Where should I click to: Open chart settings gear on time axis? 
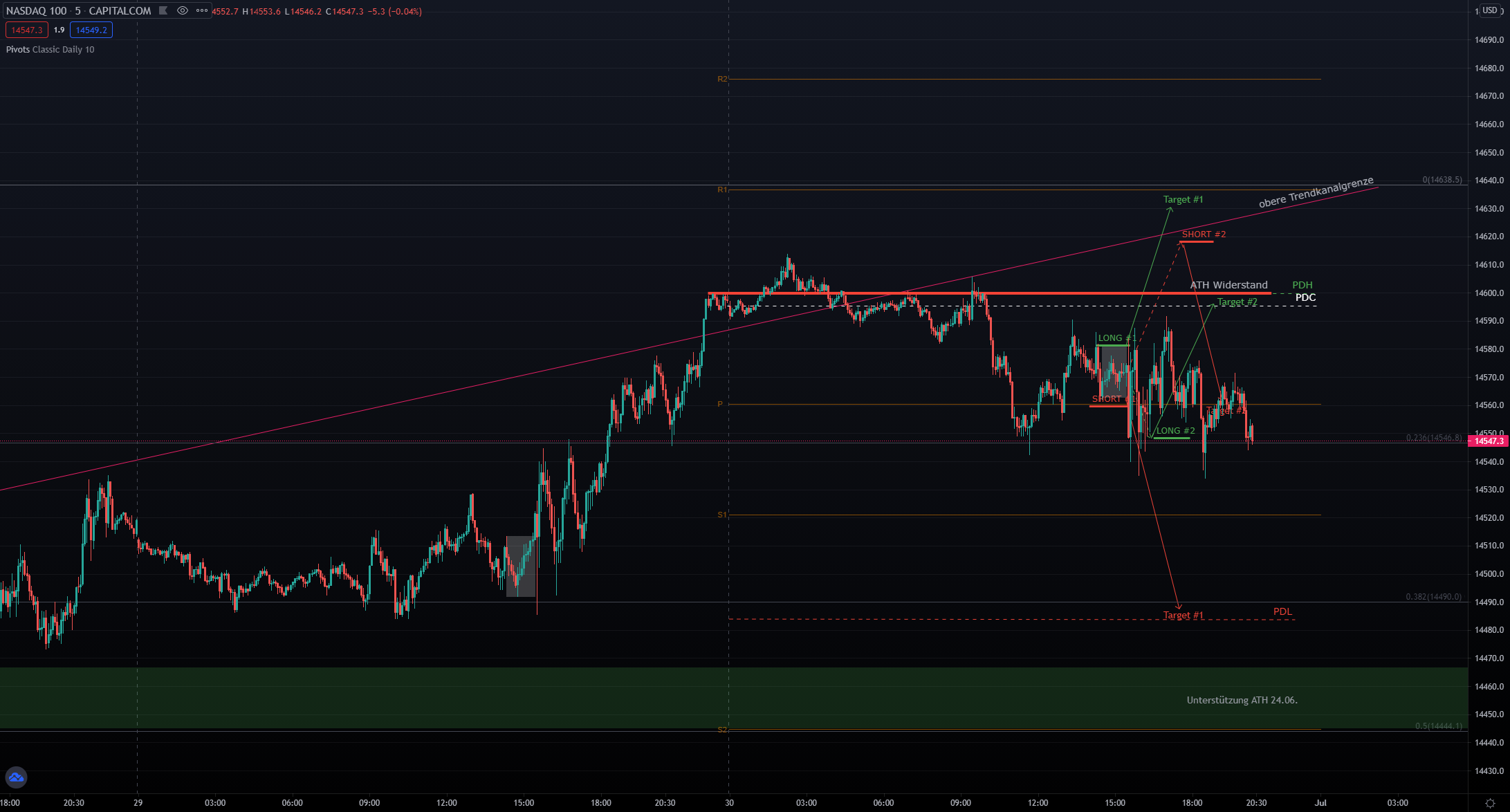(1490, 803)
